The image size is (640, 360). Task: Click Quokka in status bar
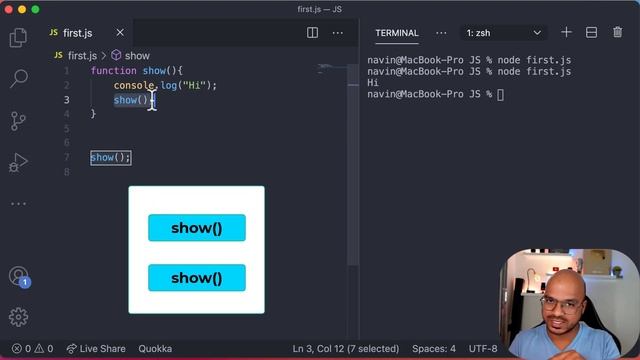155,349
